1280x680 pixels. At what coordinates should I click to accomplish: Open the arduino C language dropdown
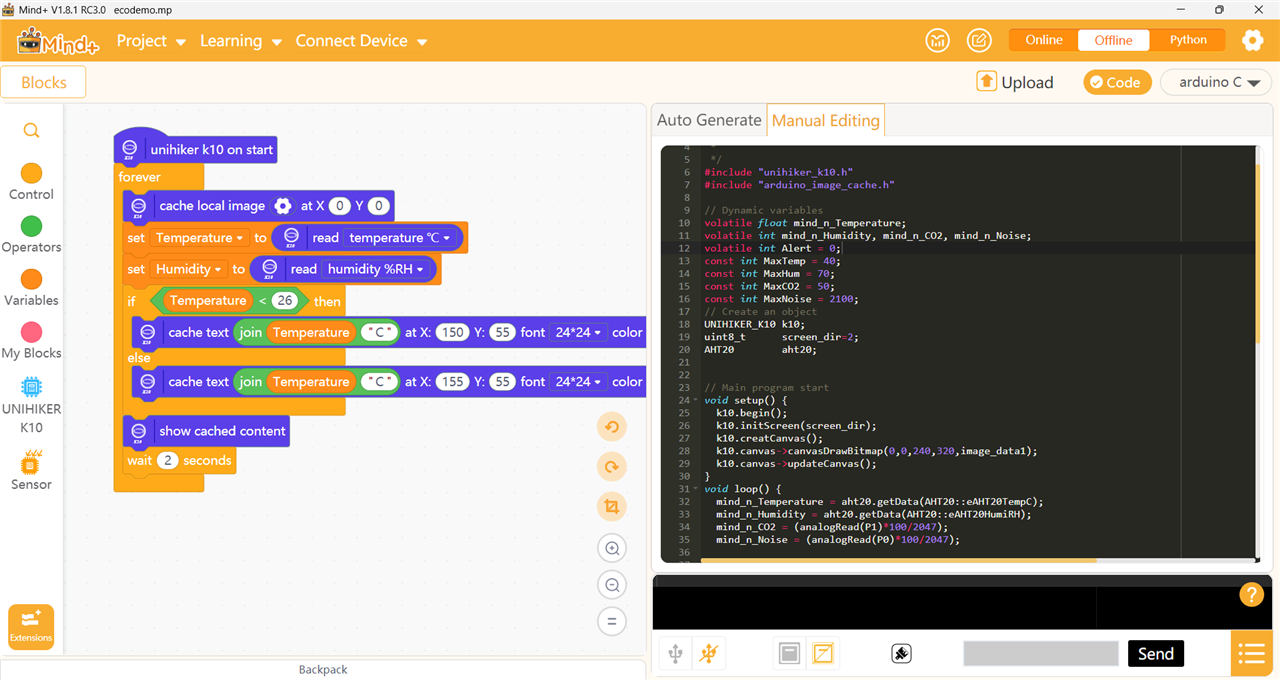1216,83
